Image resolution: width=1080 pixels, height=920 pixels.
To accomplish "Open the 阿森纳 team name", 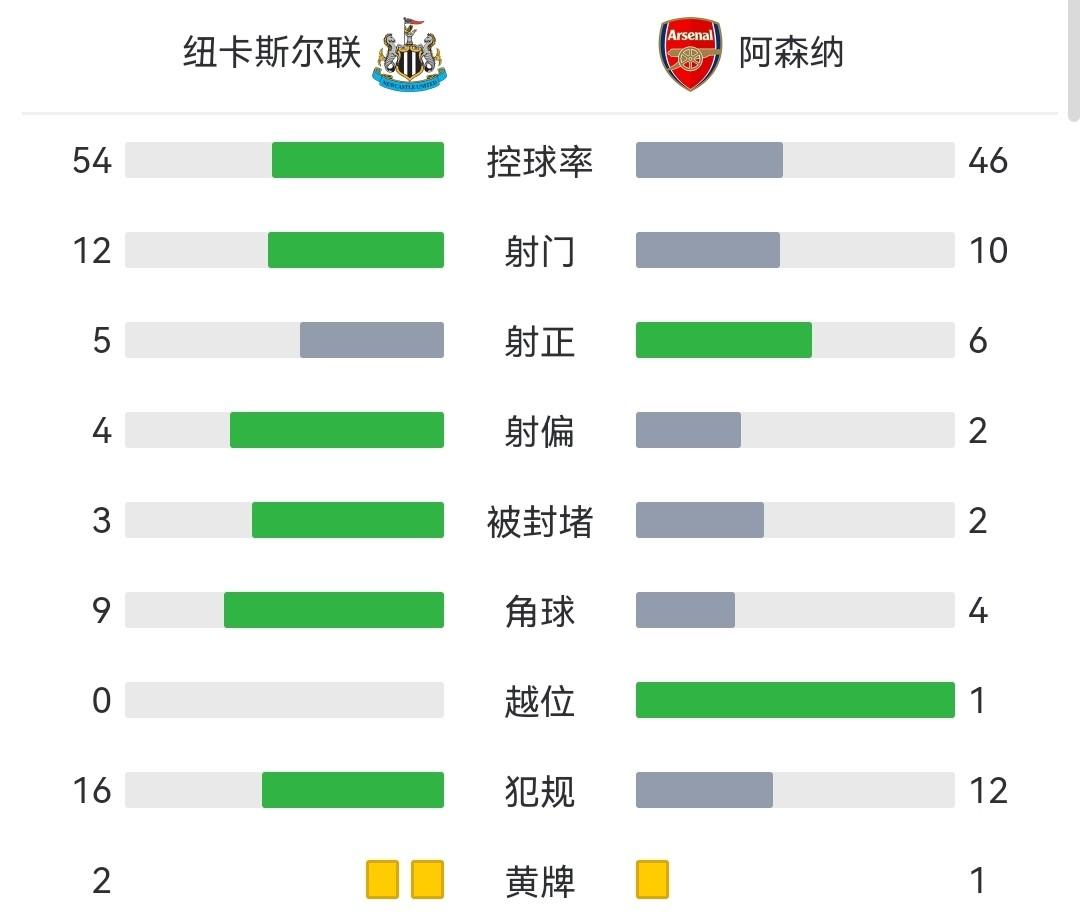I will [791, 52].
